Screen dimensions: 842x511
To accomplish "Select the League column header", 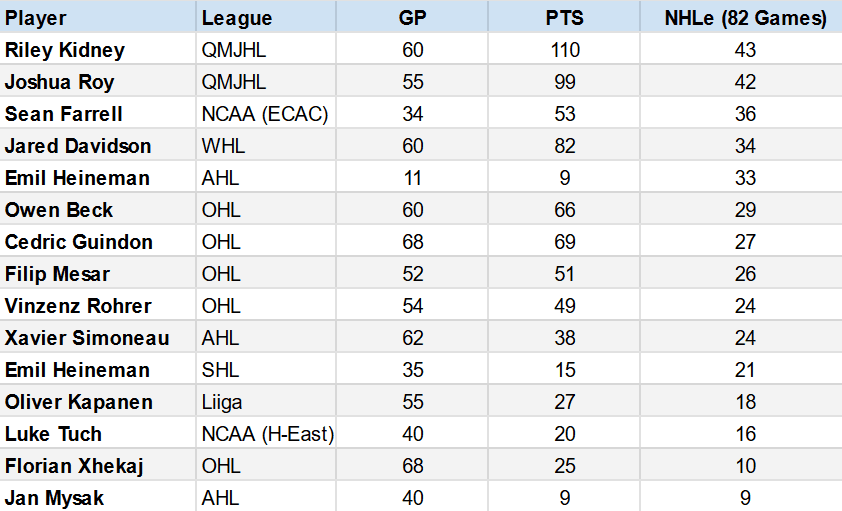I will tap(266, 17).
